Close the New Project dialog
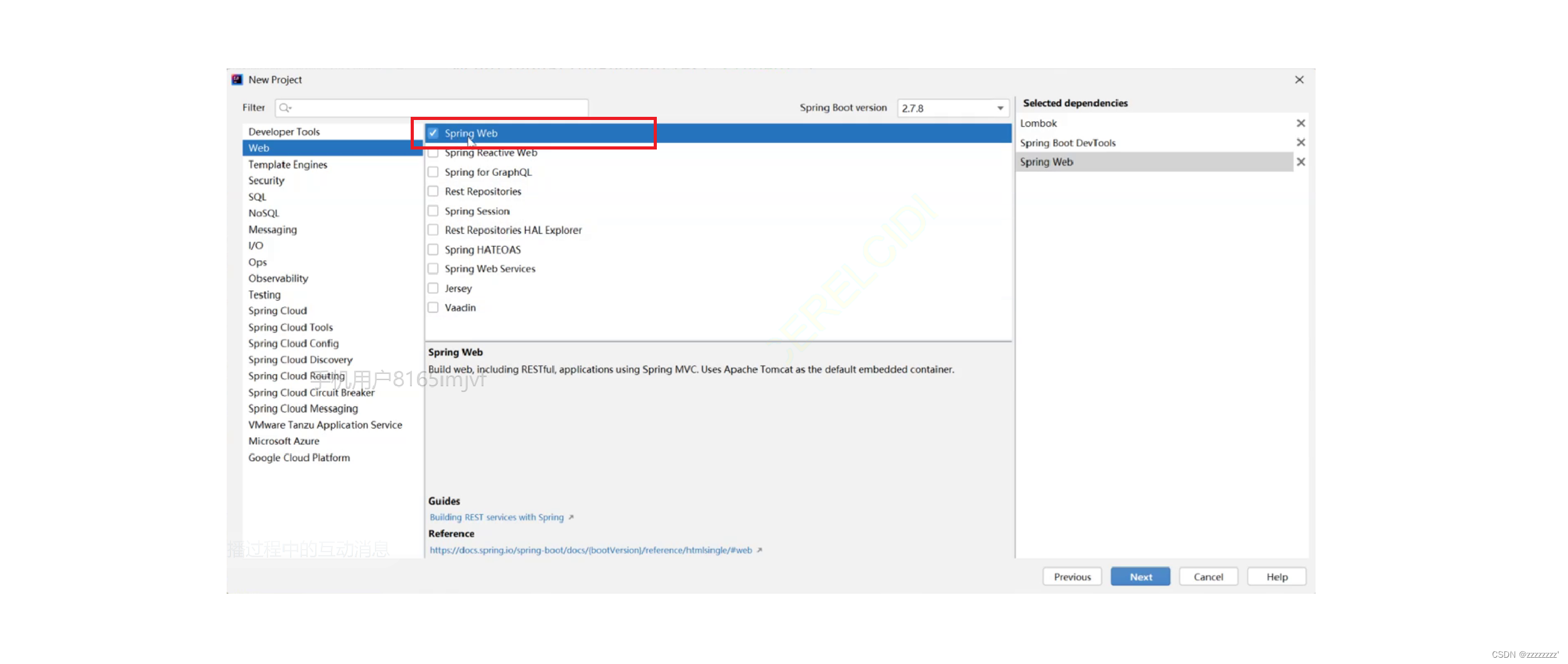 click(1299, 80)
